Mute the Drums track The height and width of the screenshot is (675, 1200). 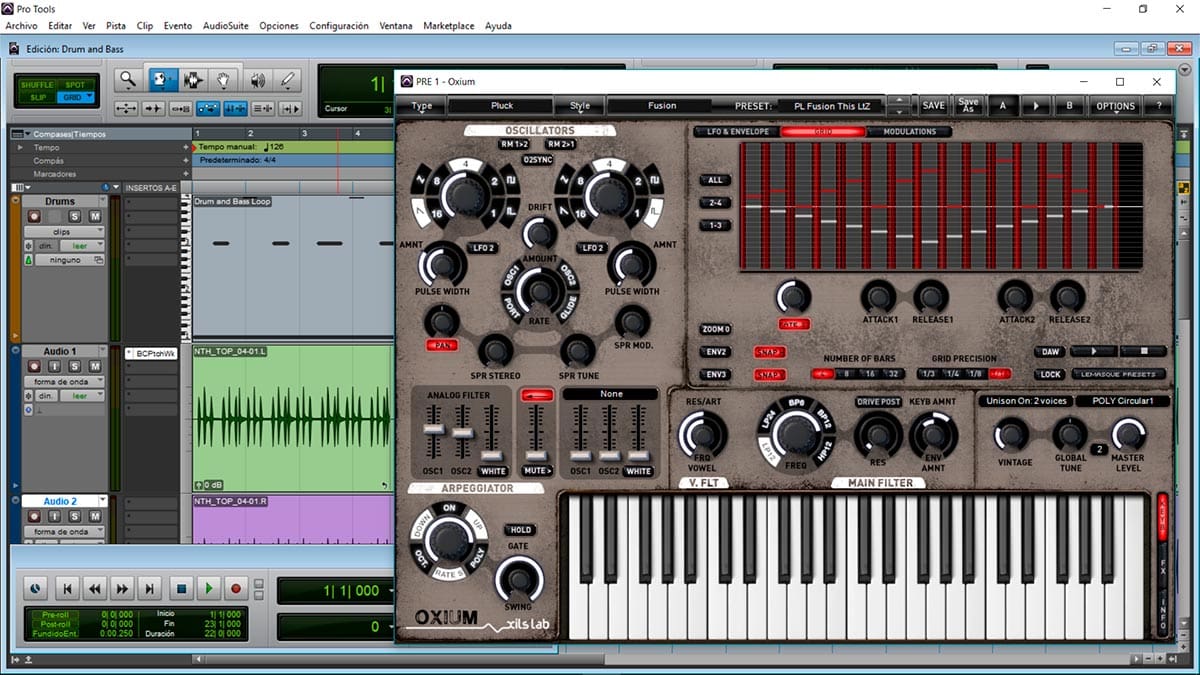tap(95, 216)
